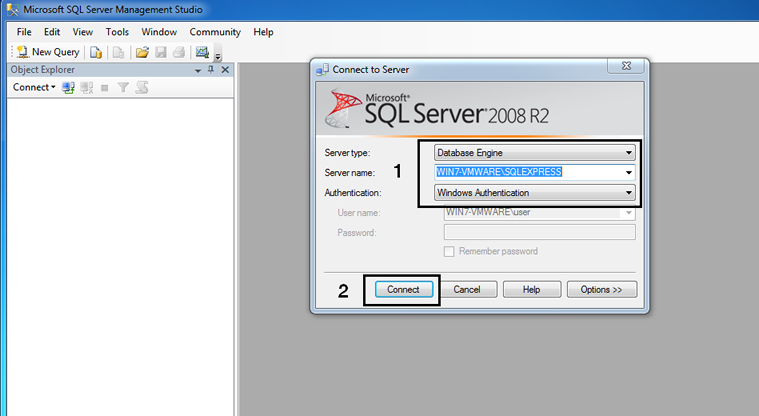Image resolution: width=759 pixels, height=416 pixels.
Task: Open a file with the folder icon
Action: coord(142,52)
